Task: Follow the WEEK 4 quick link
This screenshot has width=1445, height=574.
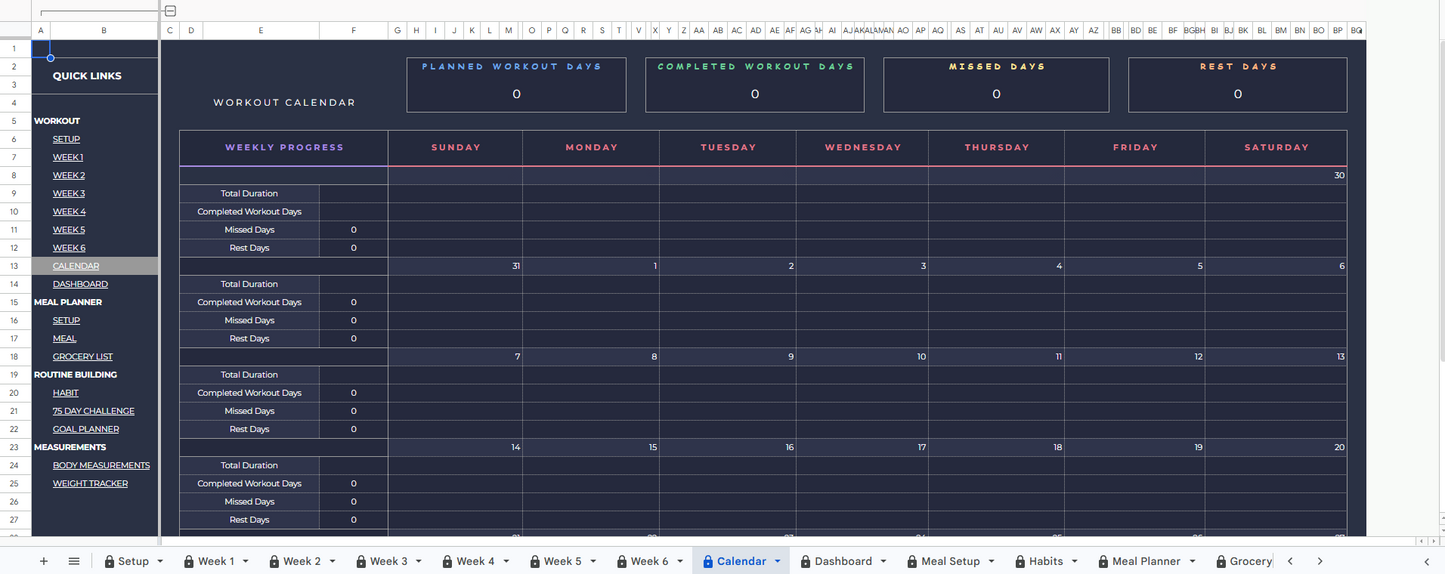Action: 69,211
